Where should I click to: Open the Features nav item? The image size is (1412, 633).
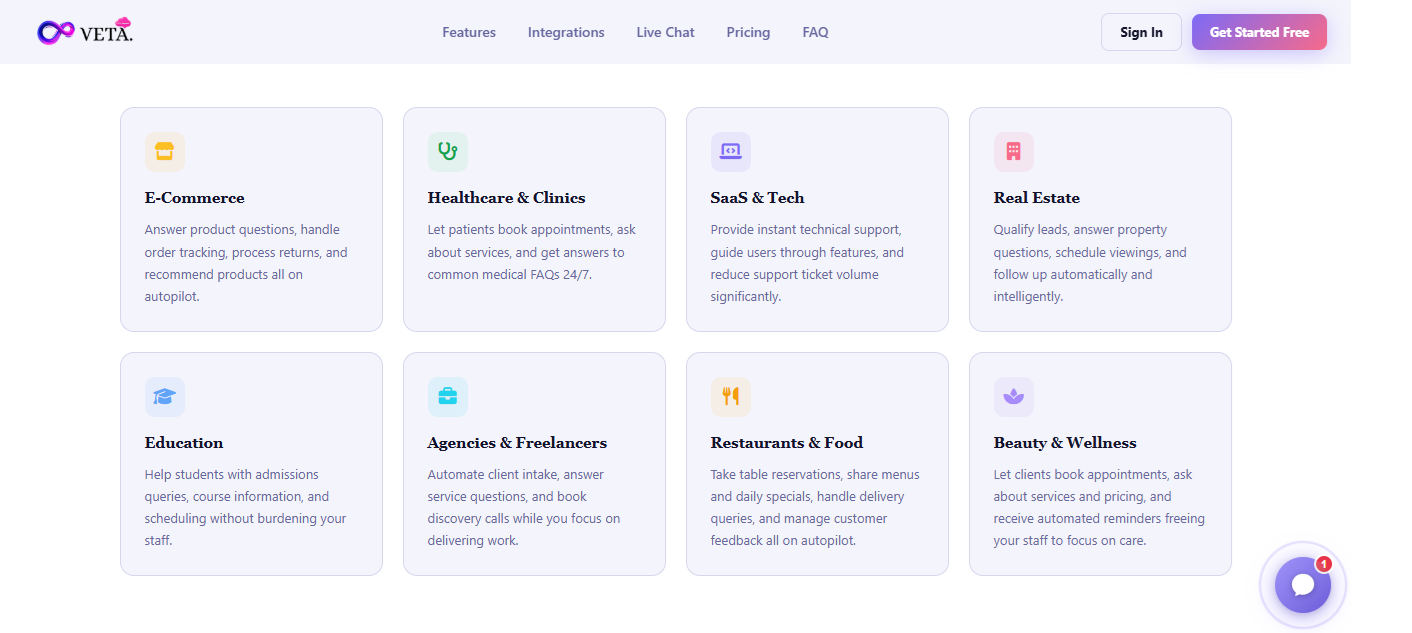469,32
